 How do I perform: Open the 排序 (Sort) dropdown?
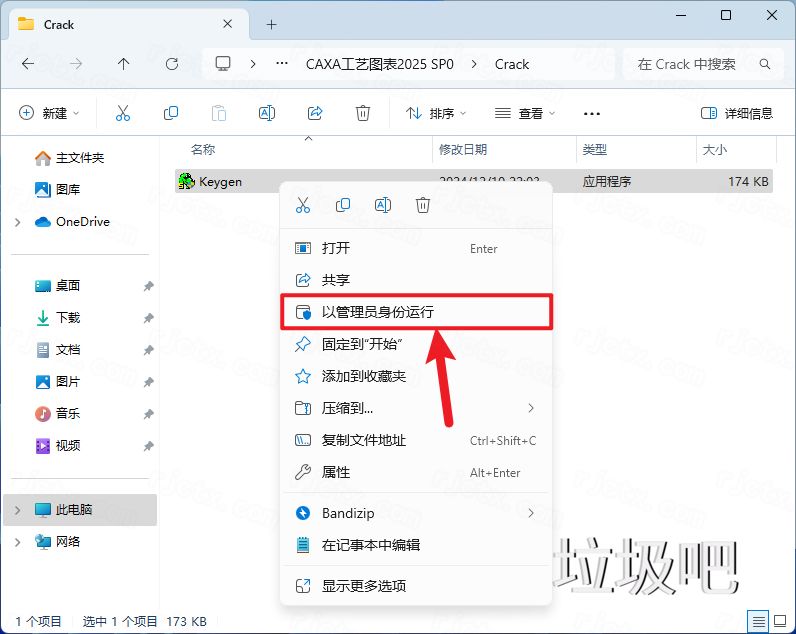436,113
